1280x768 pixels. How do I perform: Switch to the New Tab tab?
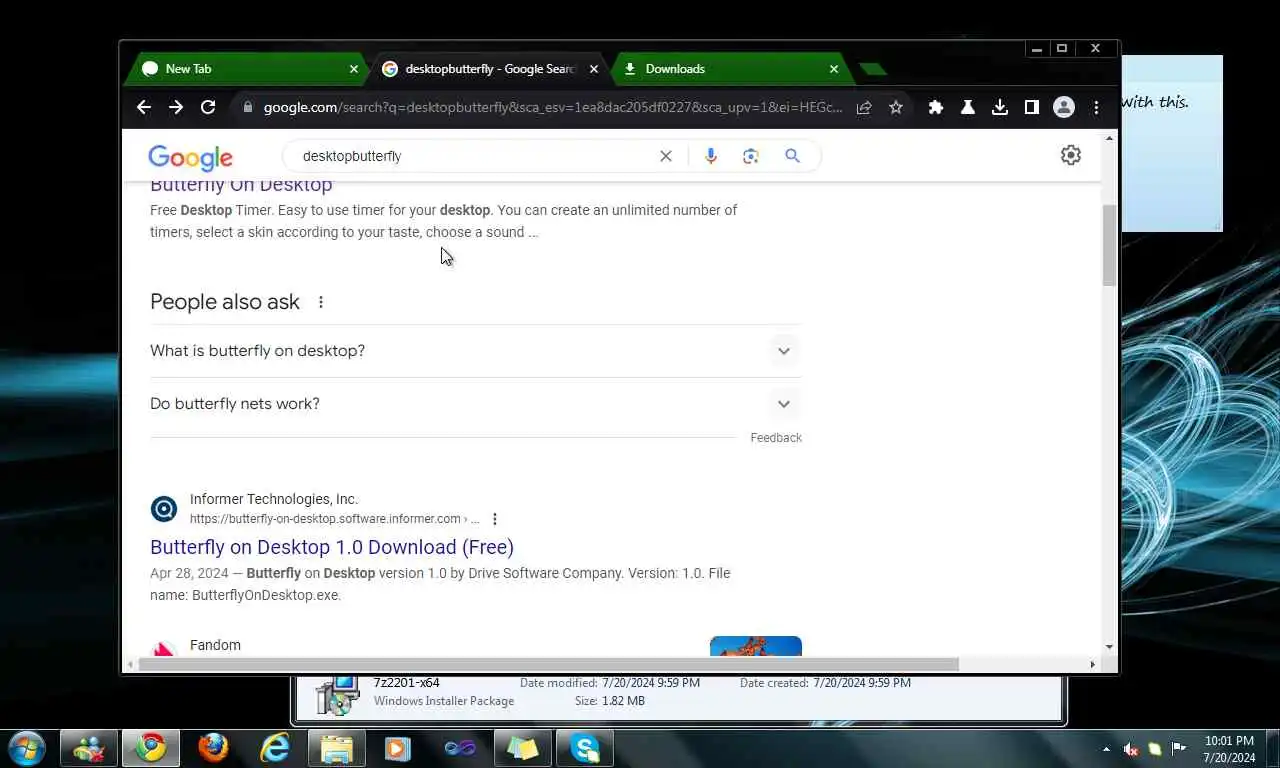(247, 69)
